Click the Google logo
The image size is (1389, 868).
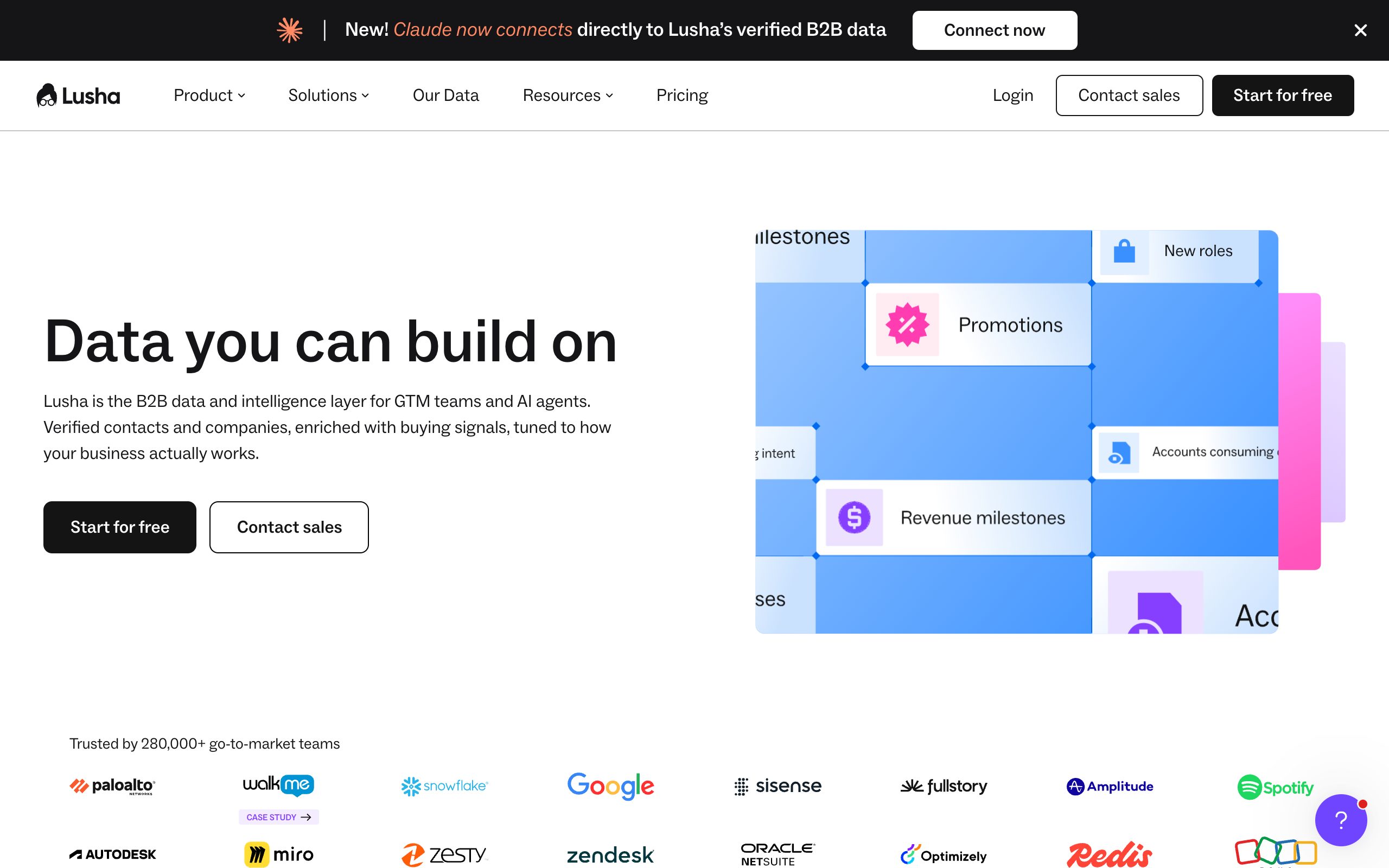(611, 786)
